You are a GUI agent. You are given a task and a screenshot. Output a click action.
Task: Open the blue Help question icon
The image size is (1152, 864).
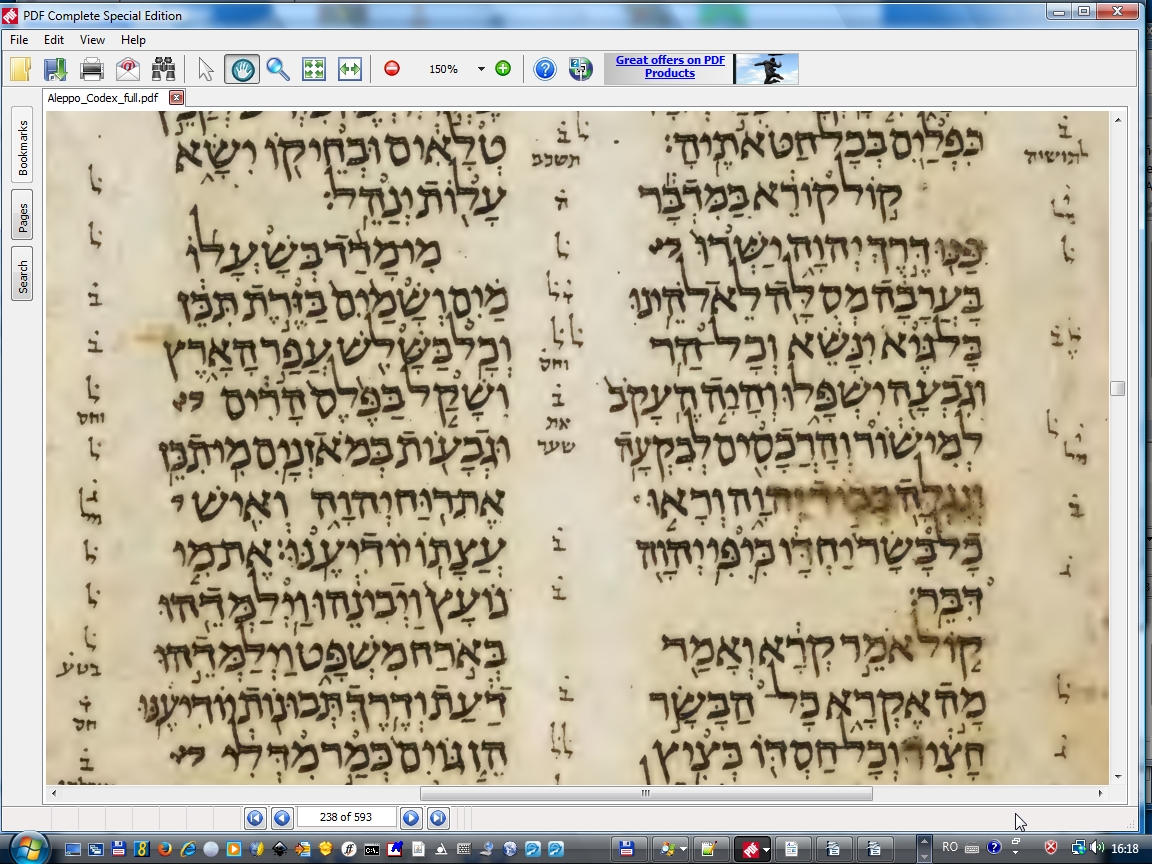coord(545,69)
